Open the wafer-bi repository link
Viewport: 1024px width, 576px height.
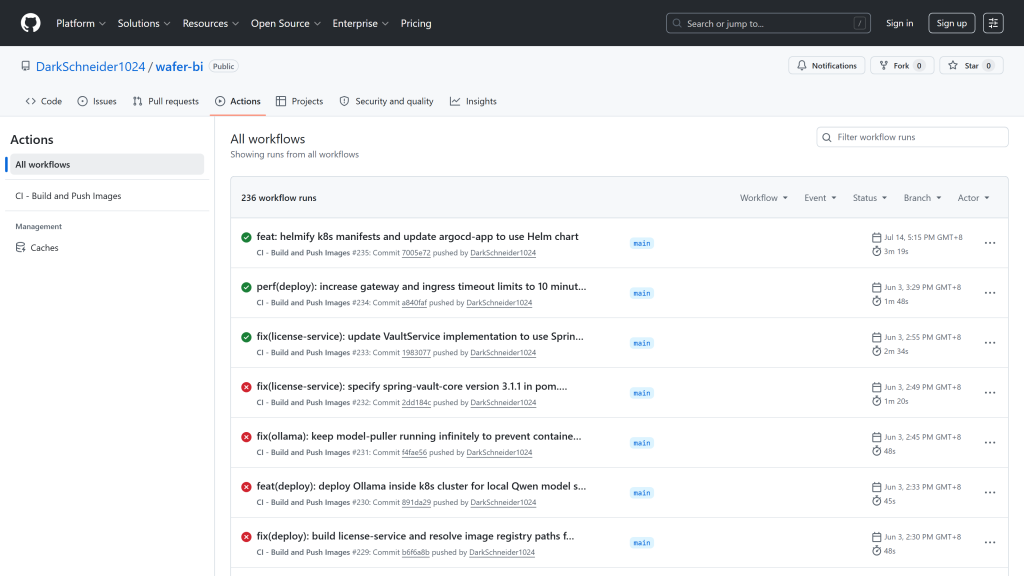(x=179, y=67)
